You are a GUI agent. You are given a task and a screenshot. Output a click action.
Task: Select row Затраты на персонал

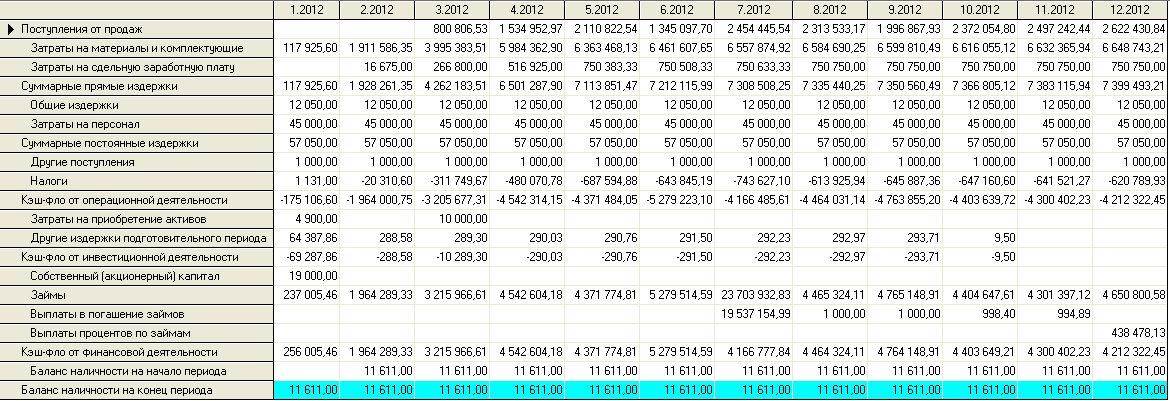[x=137, y=124]
